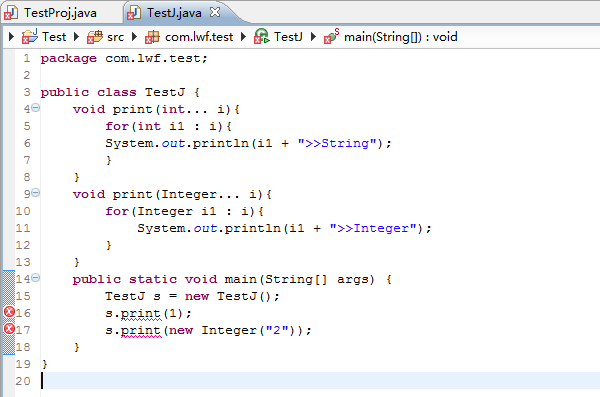The width and height of the screenshot is (600, 397).
Task: Open the src breadcrumb item
Action: point(116,37)
